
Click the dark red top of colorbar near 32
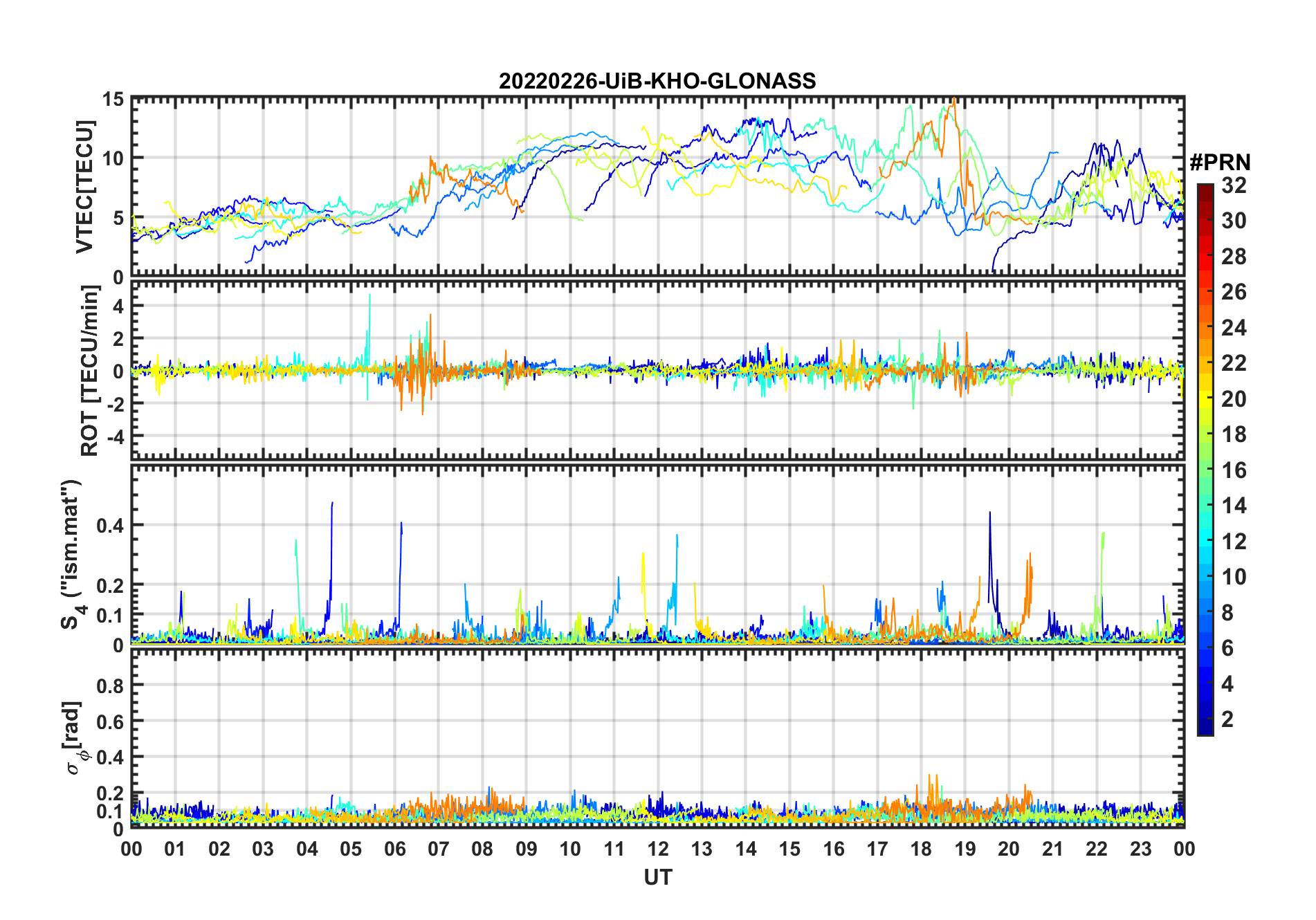[x=1205, y=189]
